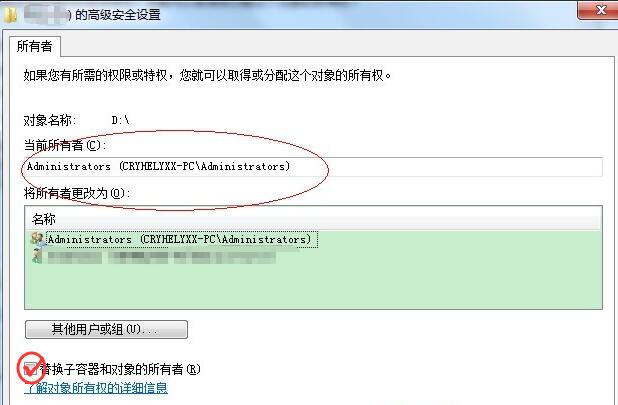Enable 替换子容器和对象的所有者 checkbox
The image size is (618, 405).
pos(30,369)
